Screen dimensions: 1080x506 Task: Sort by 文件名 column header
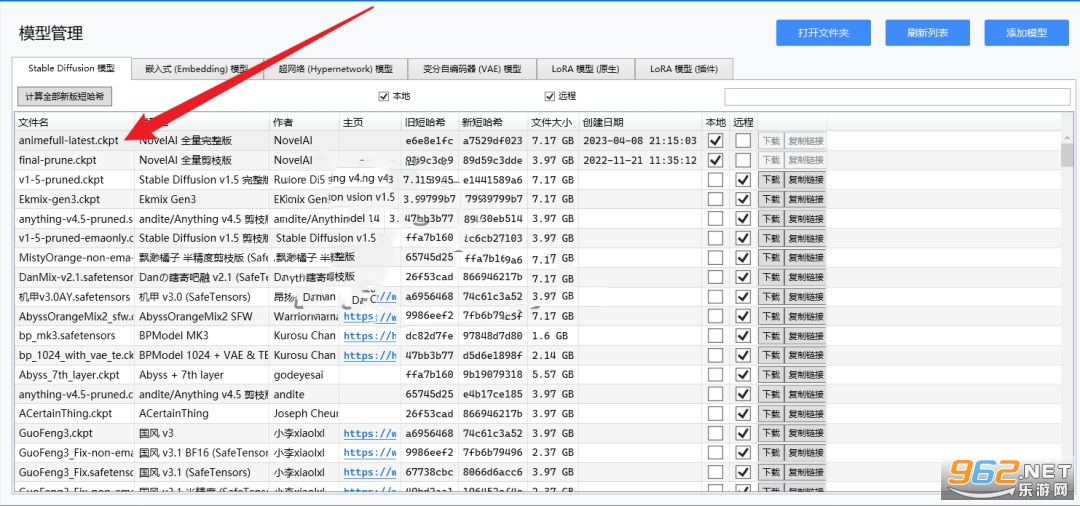point(74,122)
